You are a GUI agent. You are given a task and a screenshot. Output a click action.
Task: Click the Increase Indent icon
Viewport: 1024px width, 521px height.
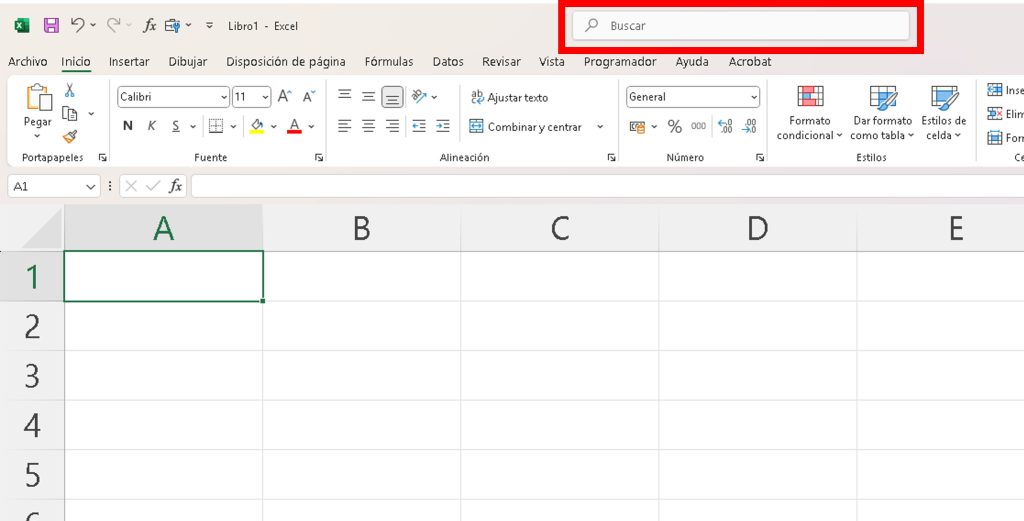(x=442, y=126)
